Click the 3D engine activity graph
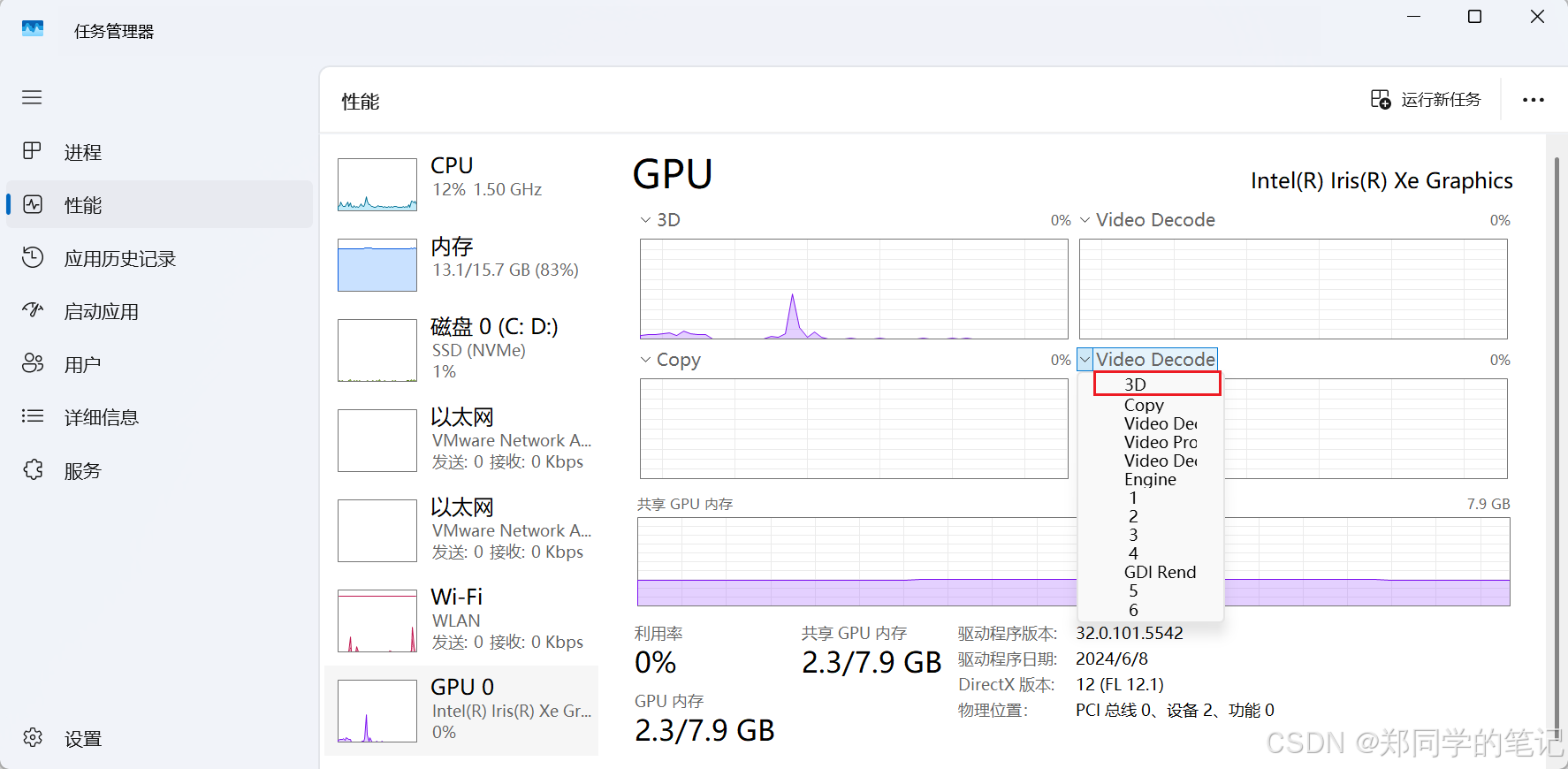1568x769 pixels. [854, 289]
